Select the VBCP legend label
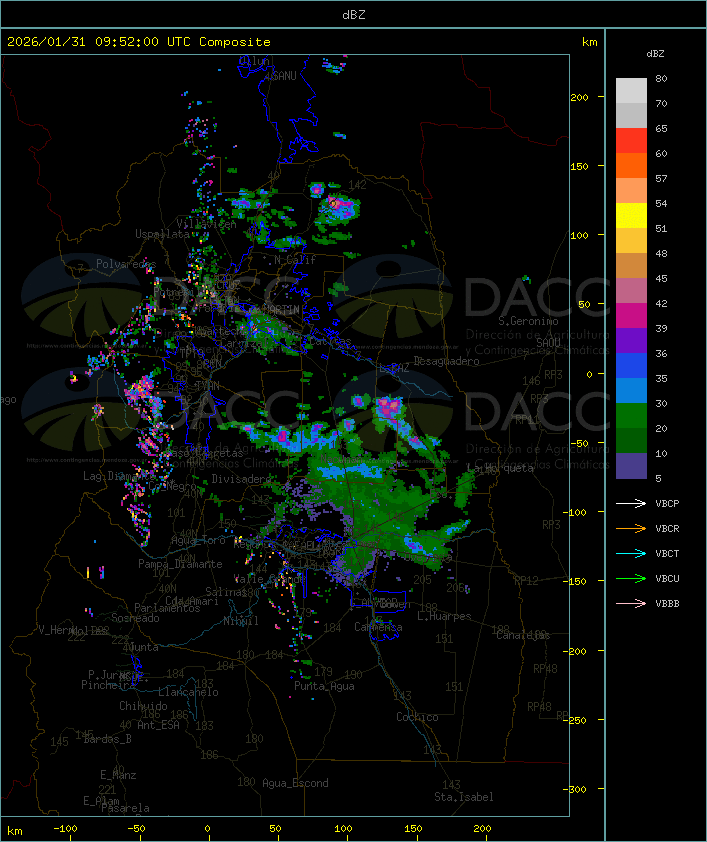Image resolution: width=707 pixels, height=842 pixels. click(x=667, y=504)
